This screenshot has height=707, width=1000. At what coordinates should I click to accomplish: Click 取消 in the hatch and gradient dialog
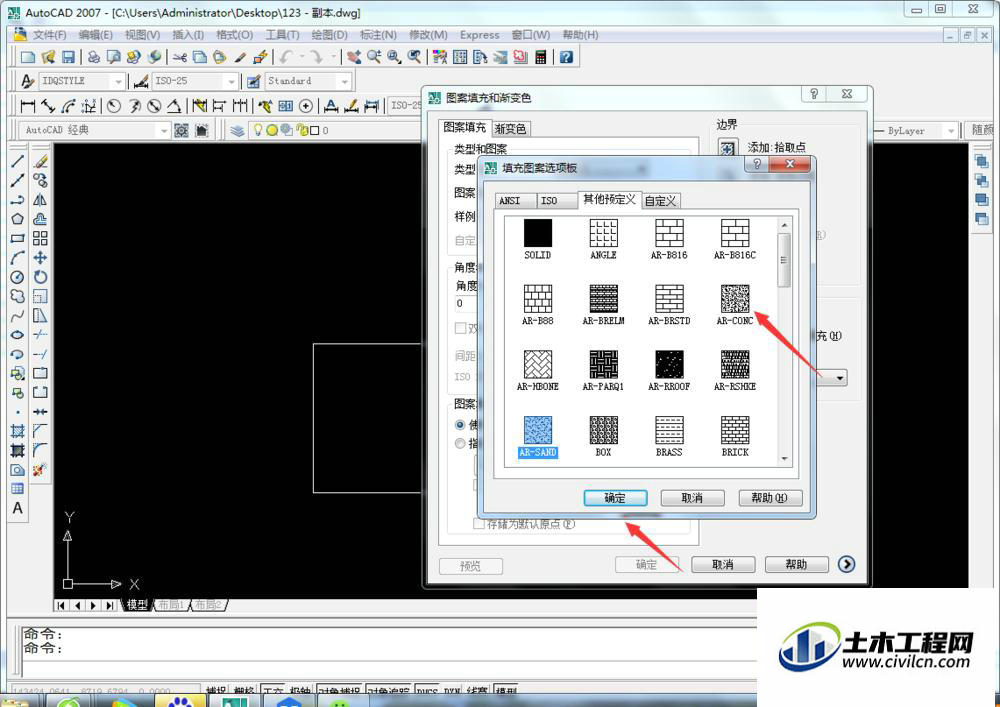723,565
